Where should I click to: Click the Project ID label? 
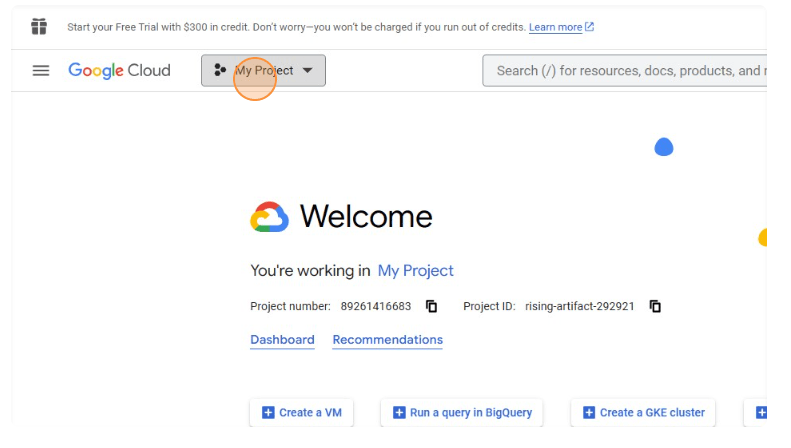[x=489, y=306]
